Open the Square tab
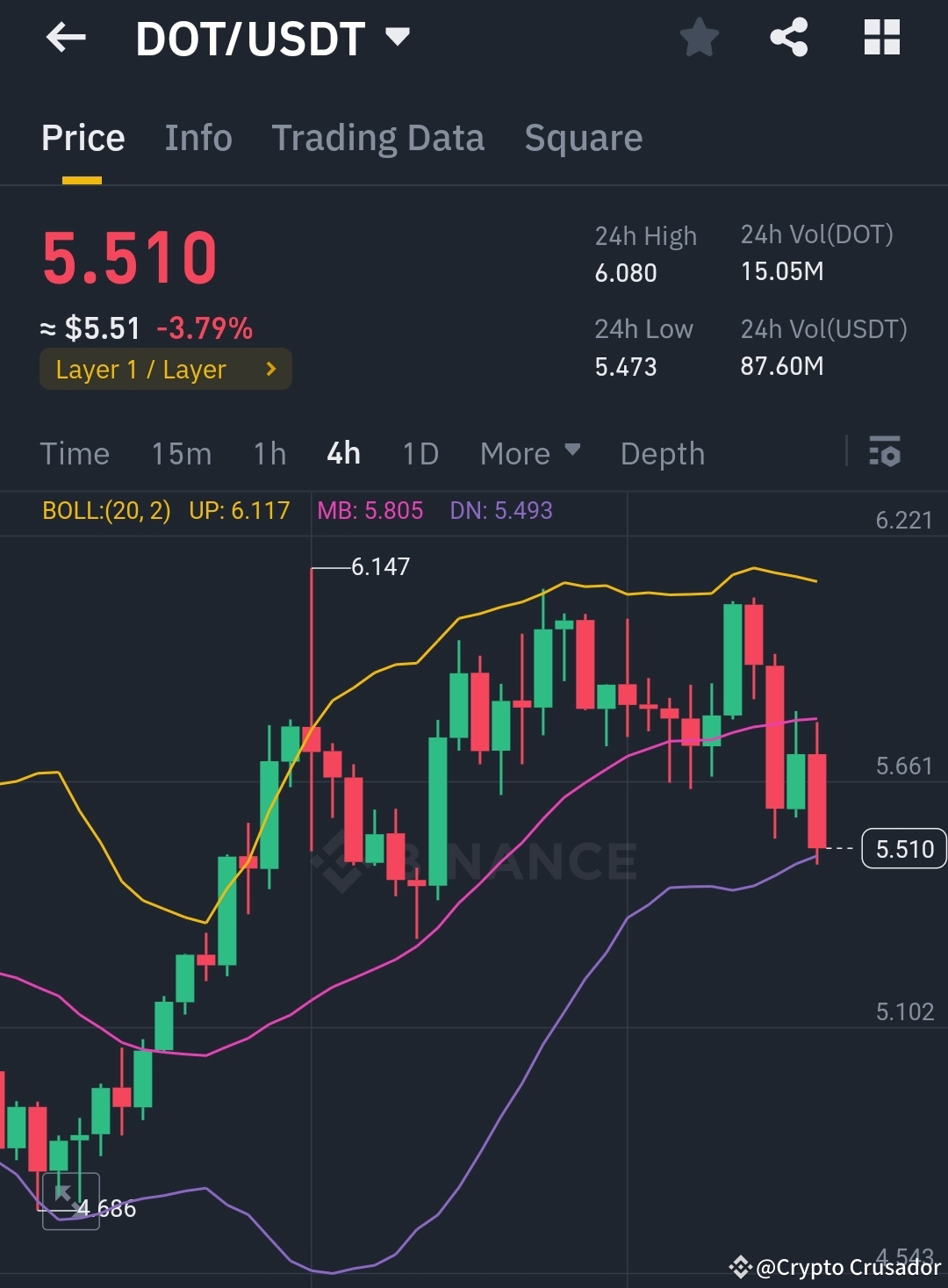This screenshot has height=1288, width=948. pyautogui.click(x=583, y=138)
